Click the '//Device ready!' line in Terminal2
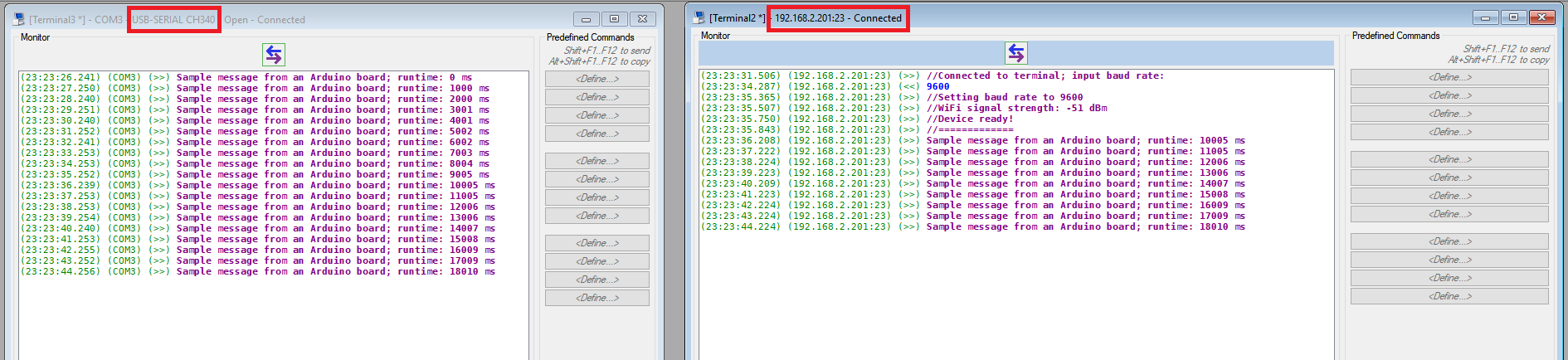The image size is (1568, 360). tap(857, 119)
